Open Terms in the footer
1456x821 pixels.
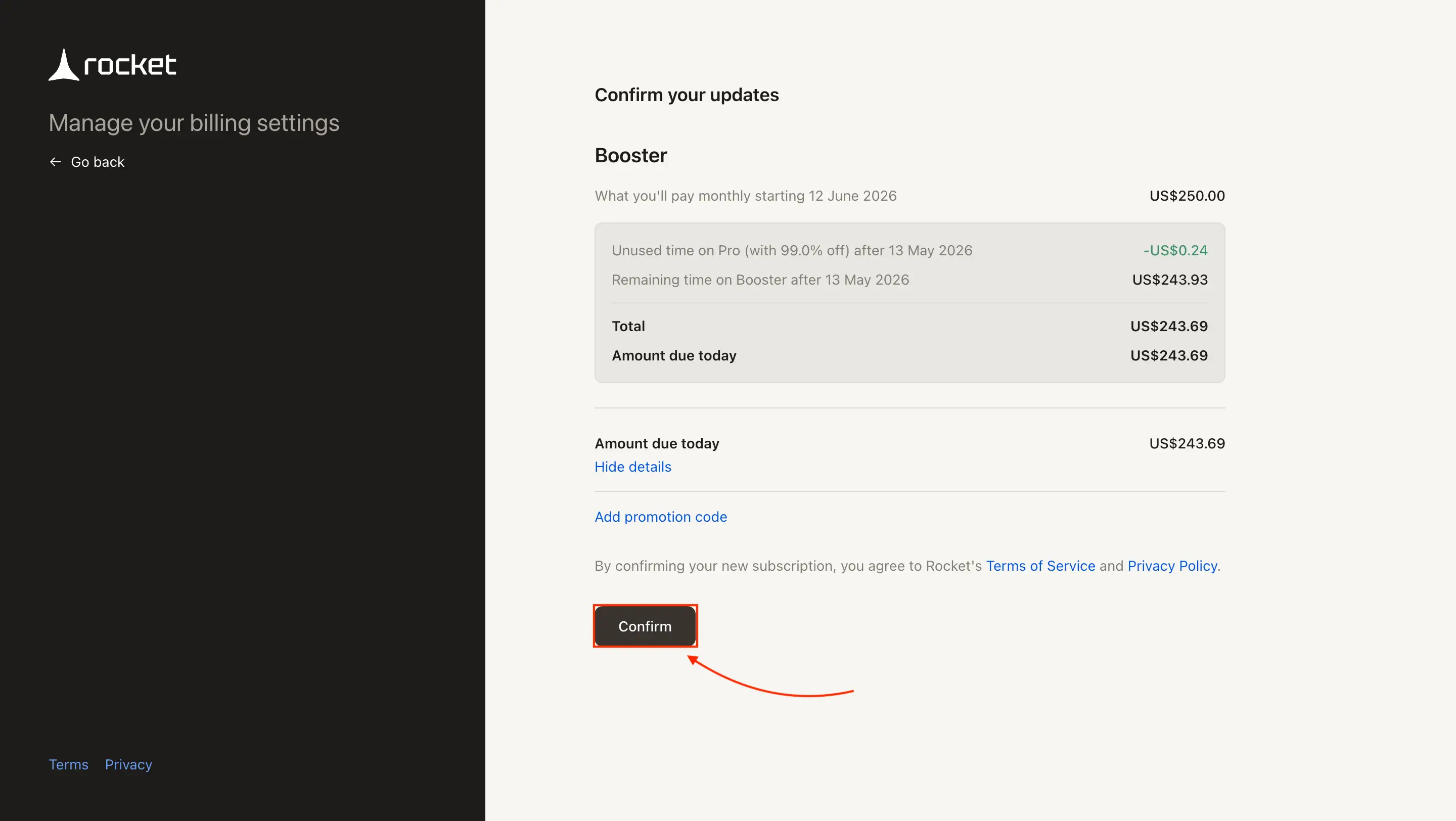click(68, 764)
